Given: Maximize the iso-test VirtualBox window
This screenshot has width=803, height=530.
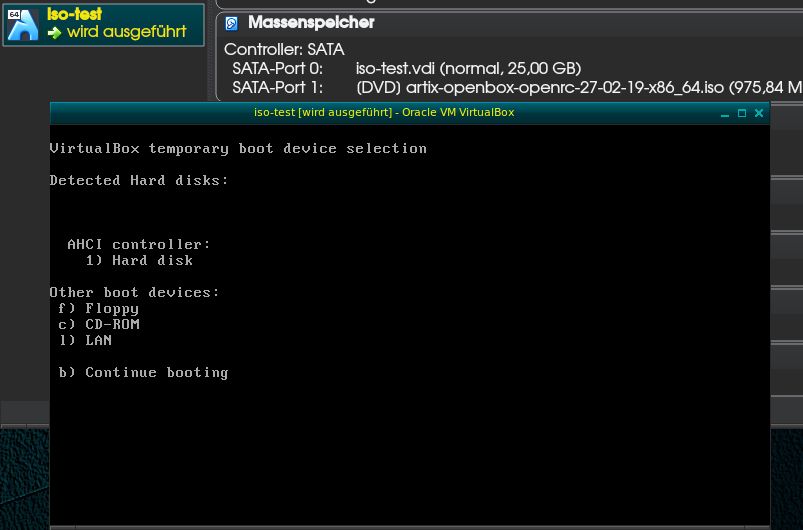Looking at the screenshot, I should click(x=742, y=113).
